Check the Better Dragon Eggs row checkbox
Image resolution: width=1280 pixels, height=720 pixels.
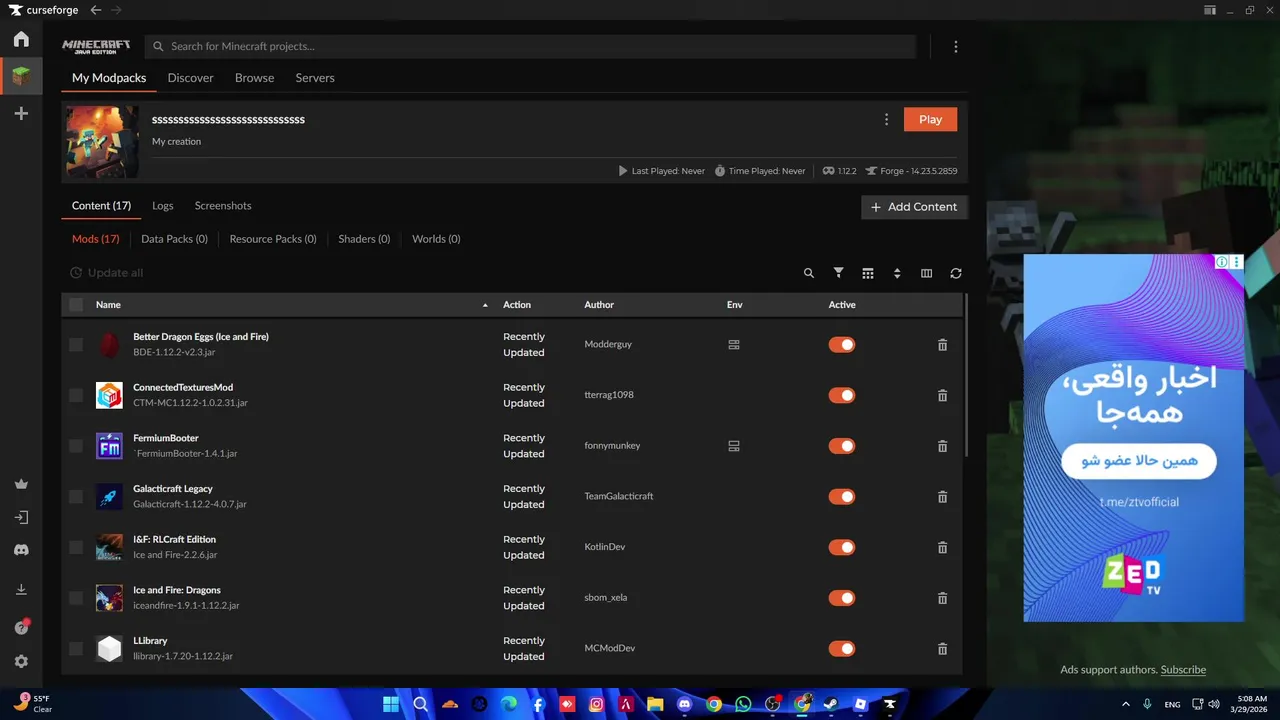76,345
